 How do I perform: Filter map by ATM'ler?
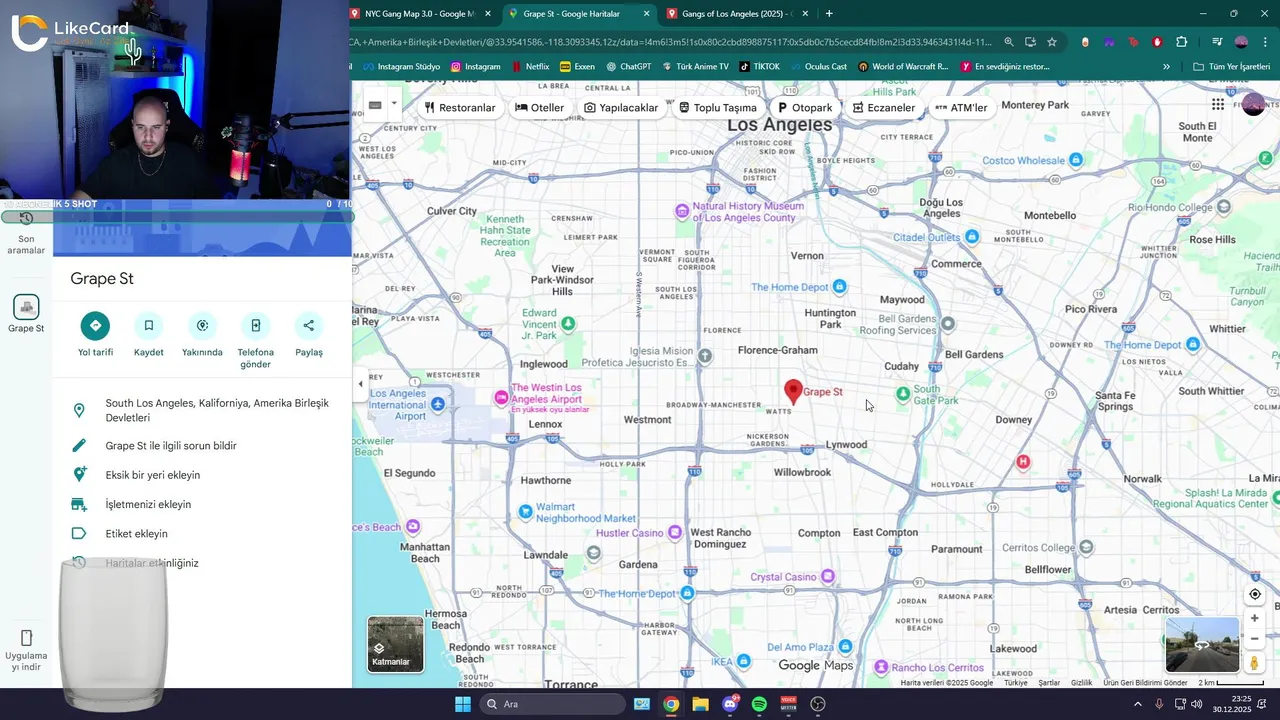pyautogui.click(x=961, y=107)
